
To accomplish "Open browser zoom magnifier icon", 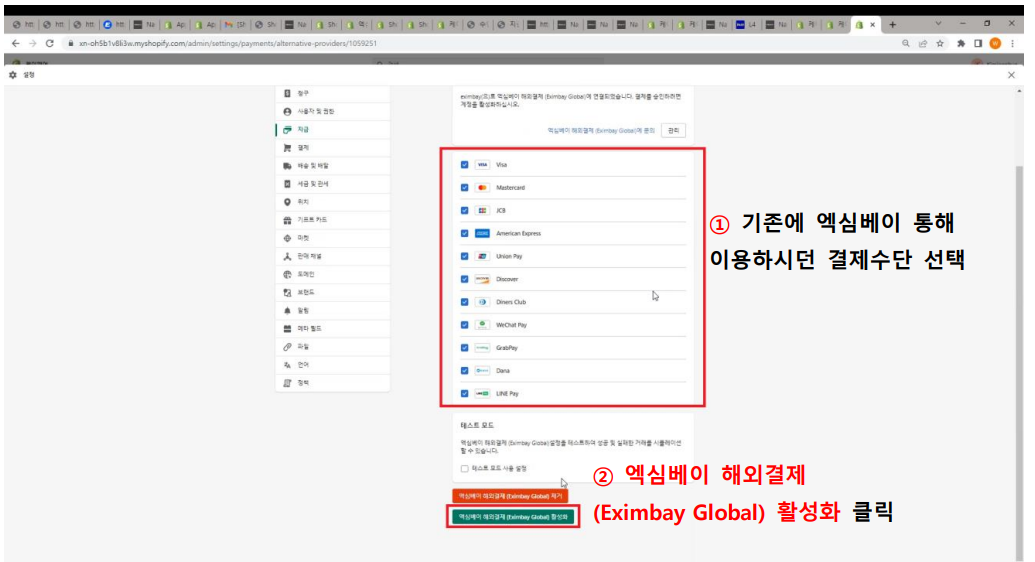I will click(x=906, y=43).
